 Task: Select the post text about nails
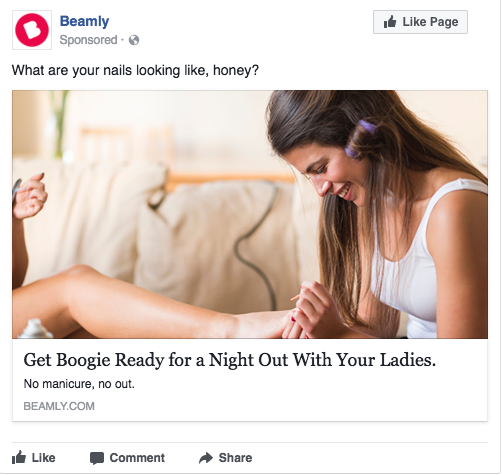[x=135, y=70]
